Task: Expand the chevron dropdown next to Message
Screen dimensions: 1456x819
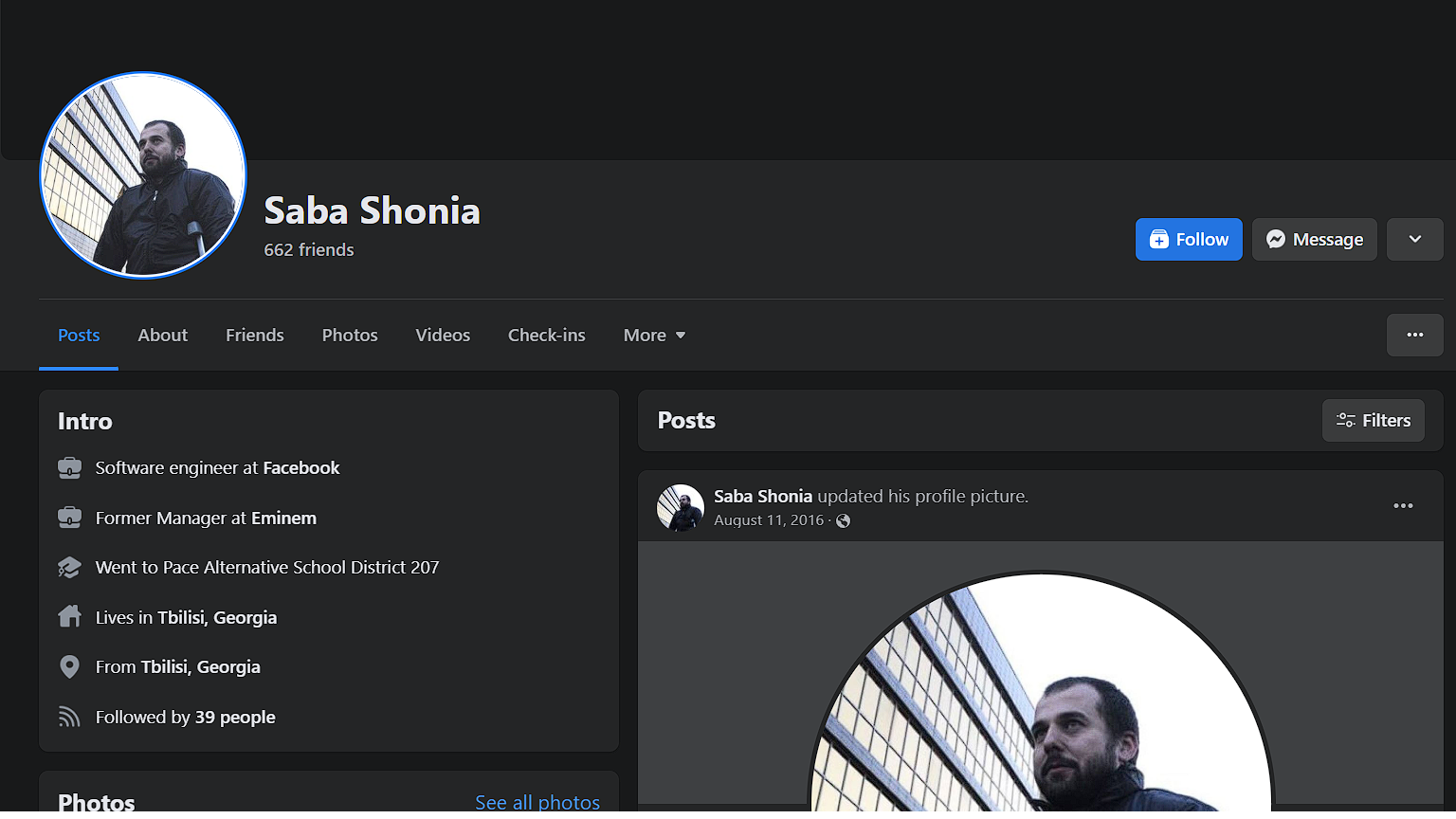Action: pos(1414,240)
